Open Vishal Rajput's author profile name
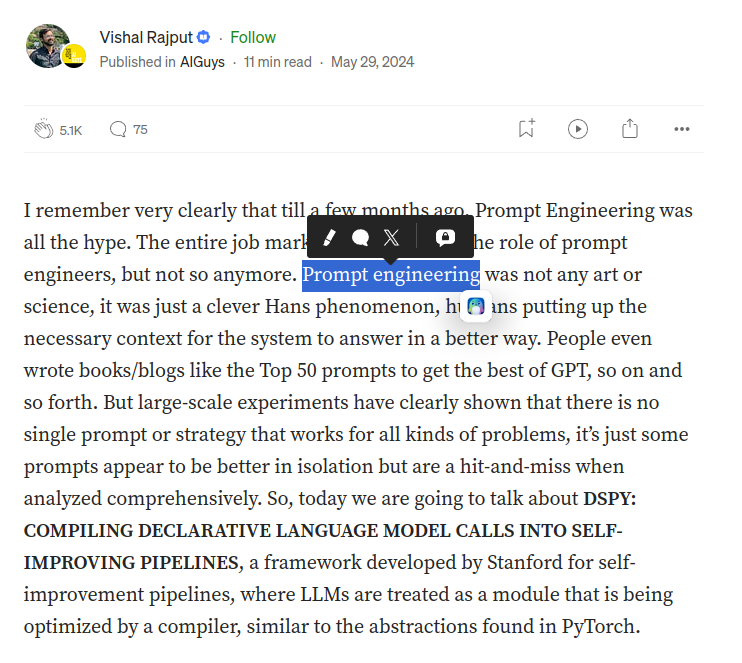 click(x=146, y=37)
